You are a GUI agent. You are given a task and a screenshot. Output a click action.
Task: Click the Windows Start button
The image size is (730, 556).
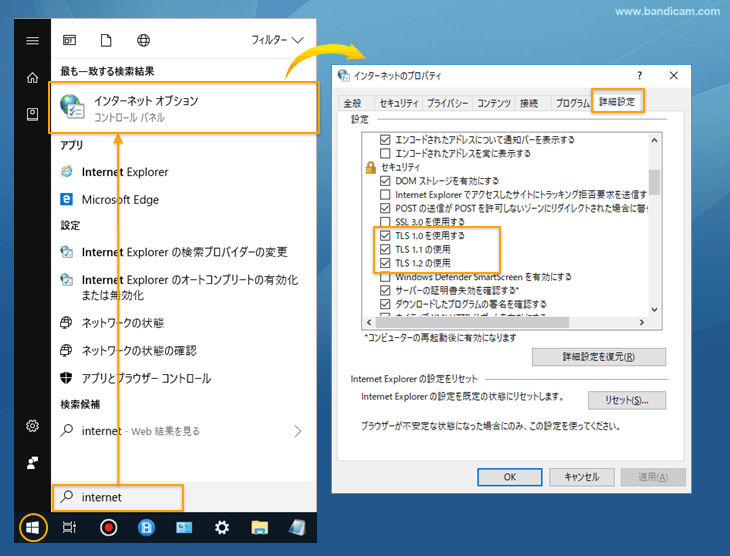(33, 527)
